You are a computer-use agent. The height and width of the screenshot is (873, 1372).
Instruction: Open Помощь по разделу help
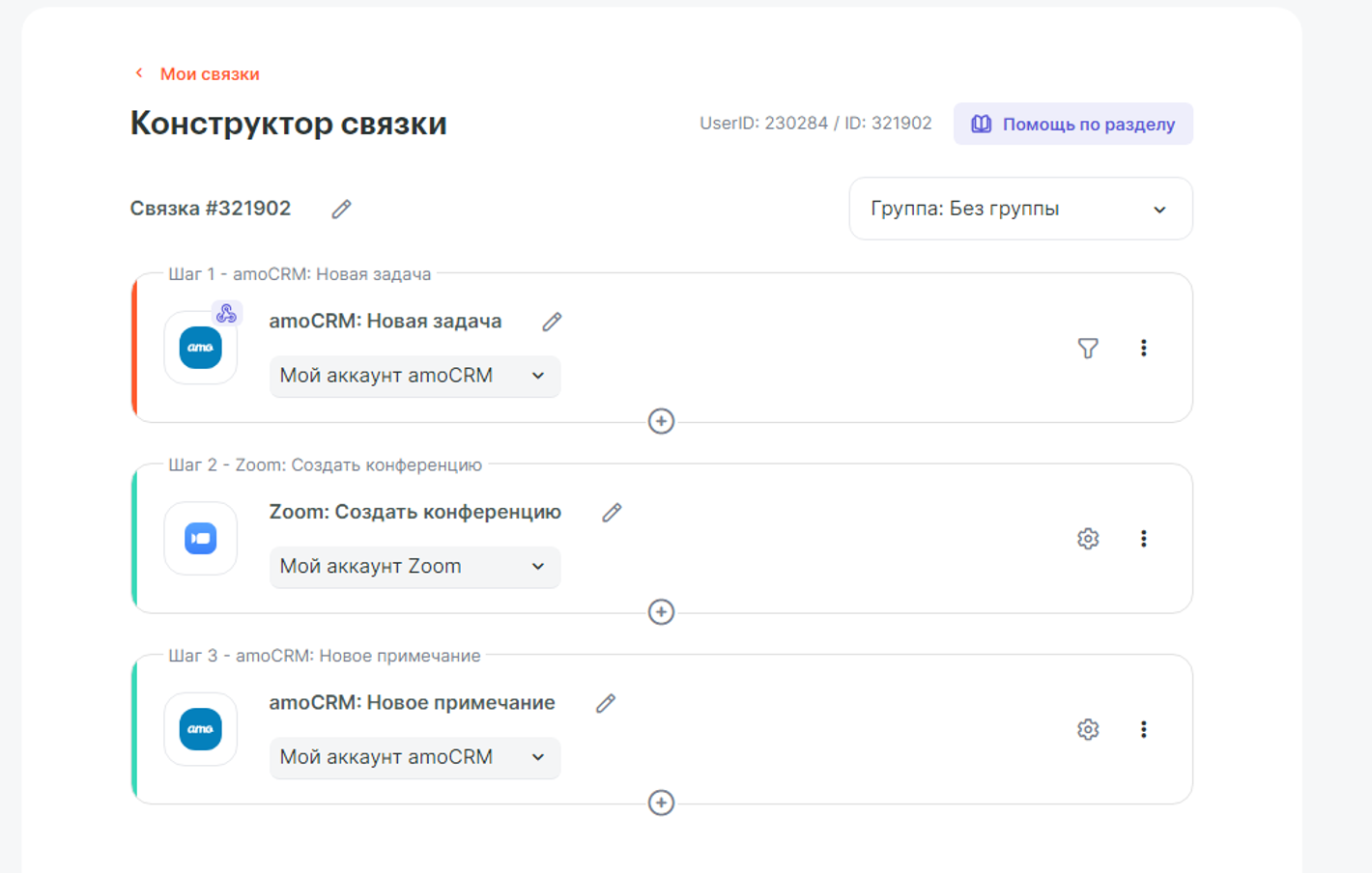[1072, 125]
